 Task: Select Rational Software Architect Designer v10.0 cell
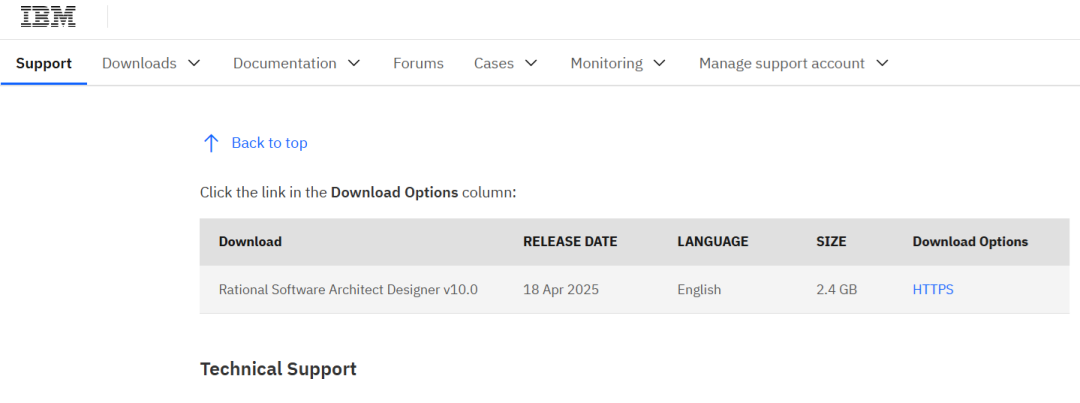[x=348, y=289]
